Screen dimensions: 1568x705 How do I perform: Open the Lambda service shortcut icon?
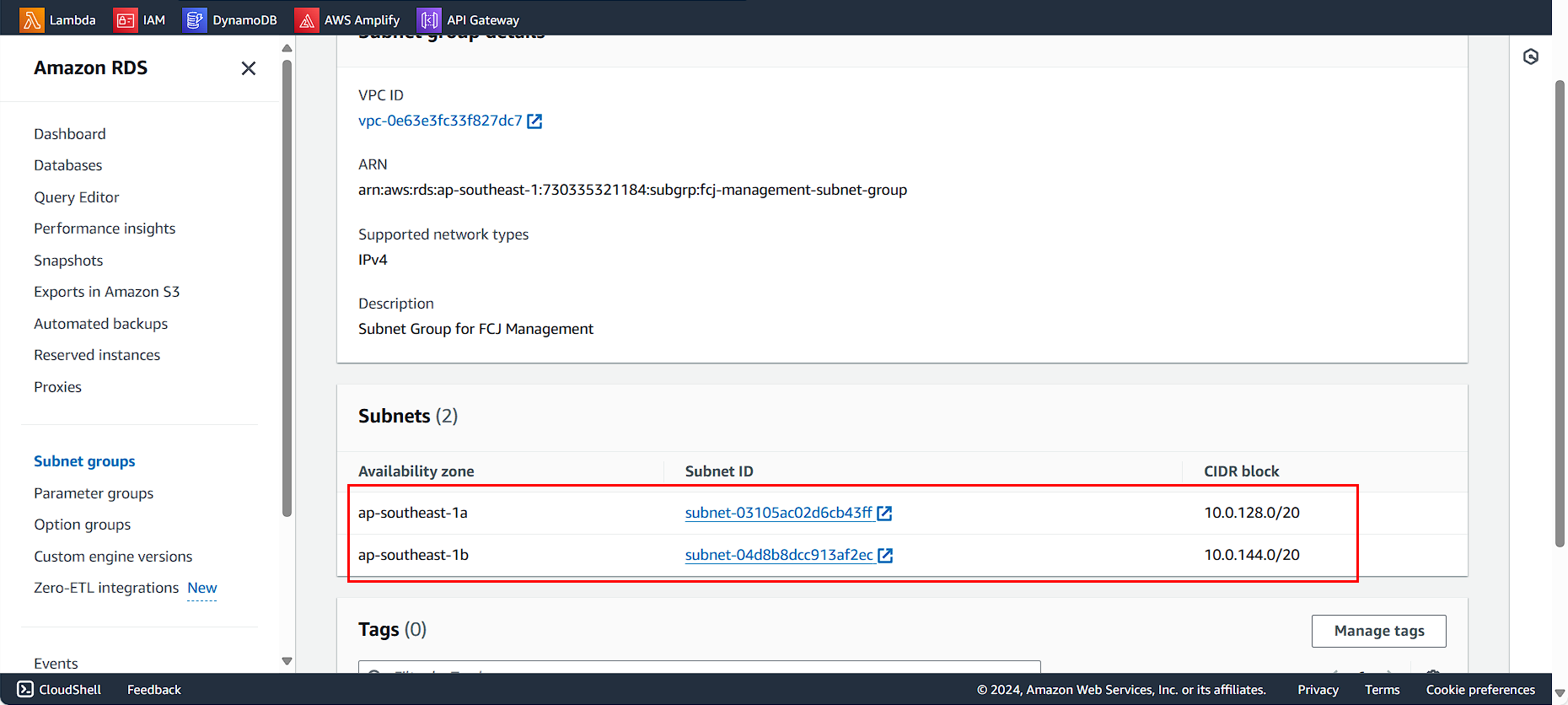point(32,19)
